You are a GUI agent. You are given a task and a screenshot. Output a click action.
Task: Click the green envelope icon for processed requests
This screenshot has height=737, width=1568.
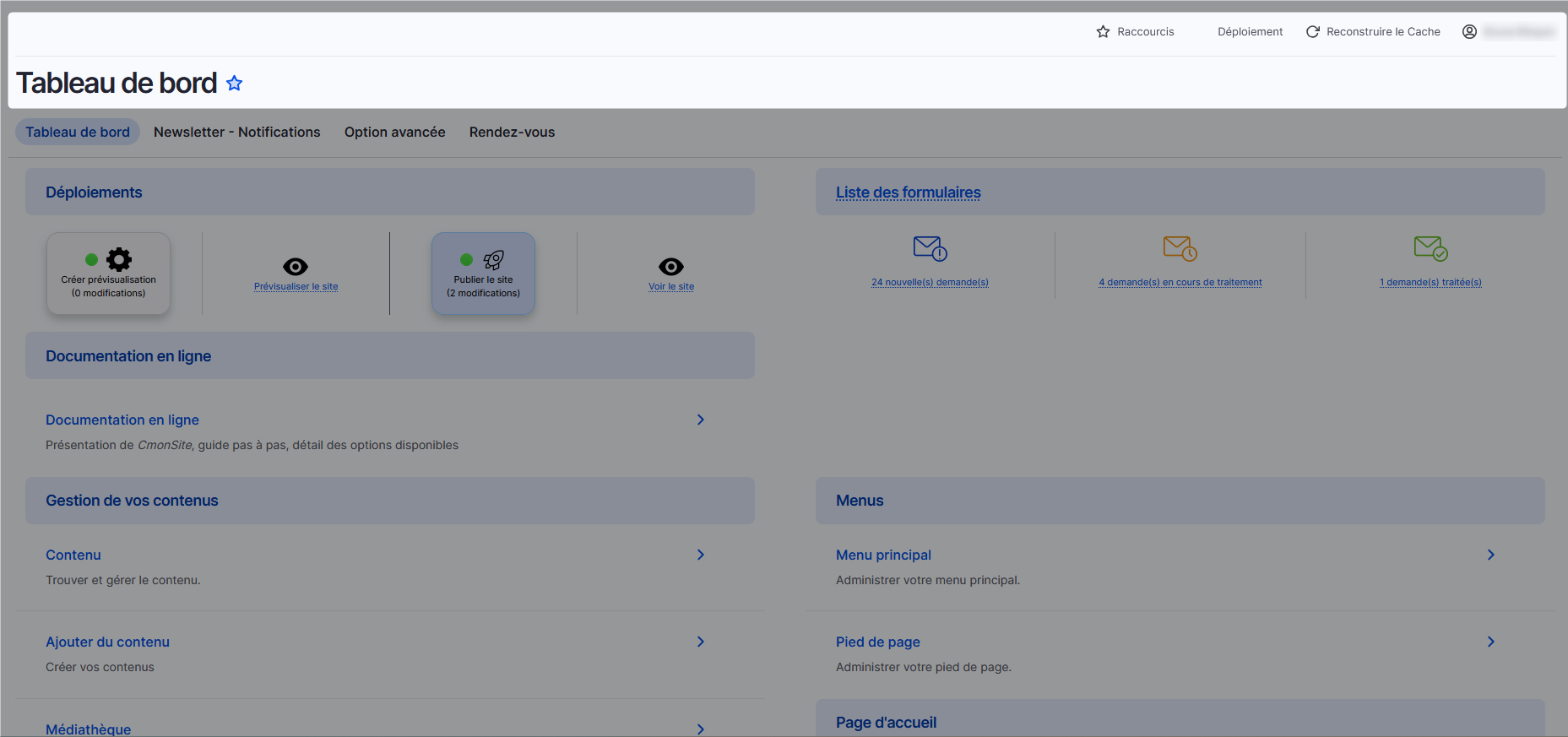point(1430,248)
